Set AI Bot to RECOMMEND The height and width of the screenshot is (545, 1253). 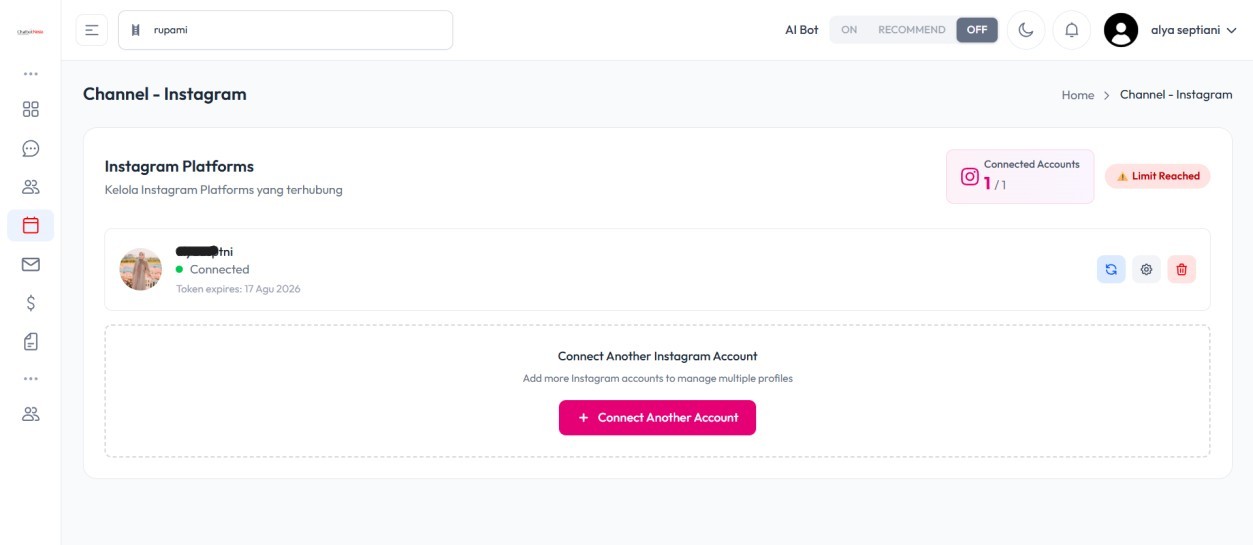[x=911, y=30]
